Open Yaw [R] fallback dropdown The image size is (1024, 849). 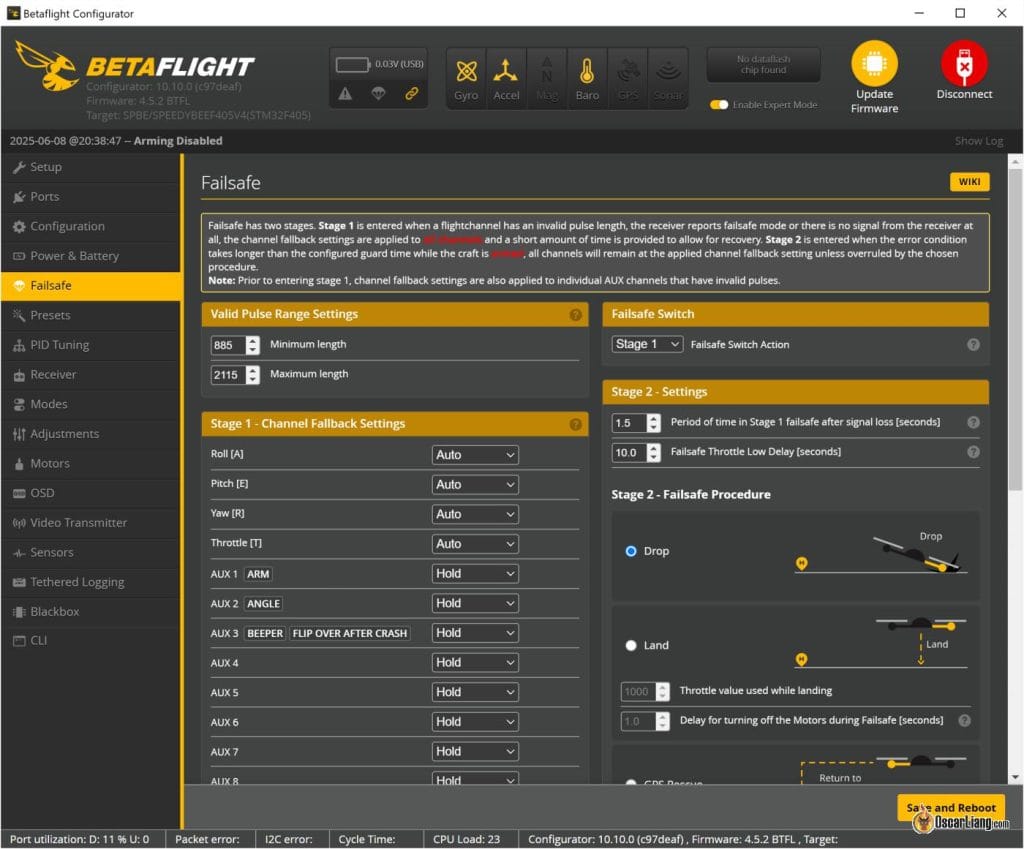(475, 515)
